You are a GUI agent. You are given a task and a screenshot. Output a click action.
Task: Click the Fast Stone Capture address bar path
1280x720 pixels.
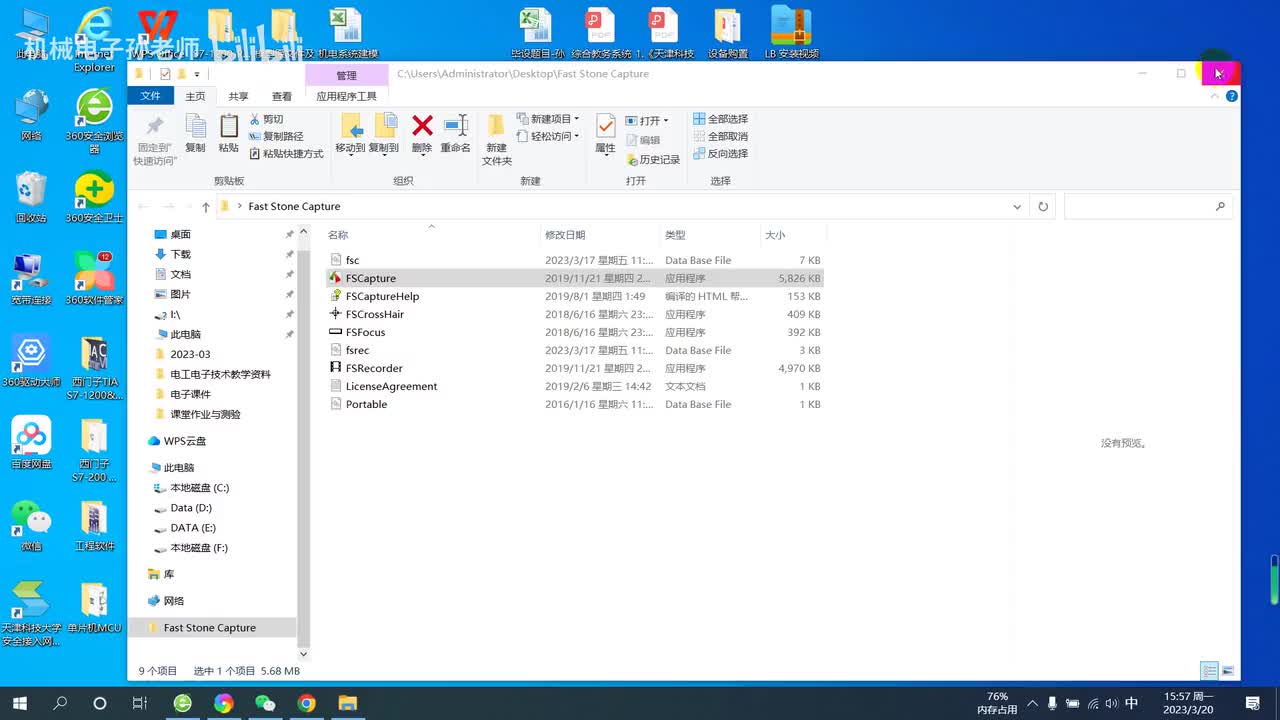point(294,207)
